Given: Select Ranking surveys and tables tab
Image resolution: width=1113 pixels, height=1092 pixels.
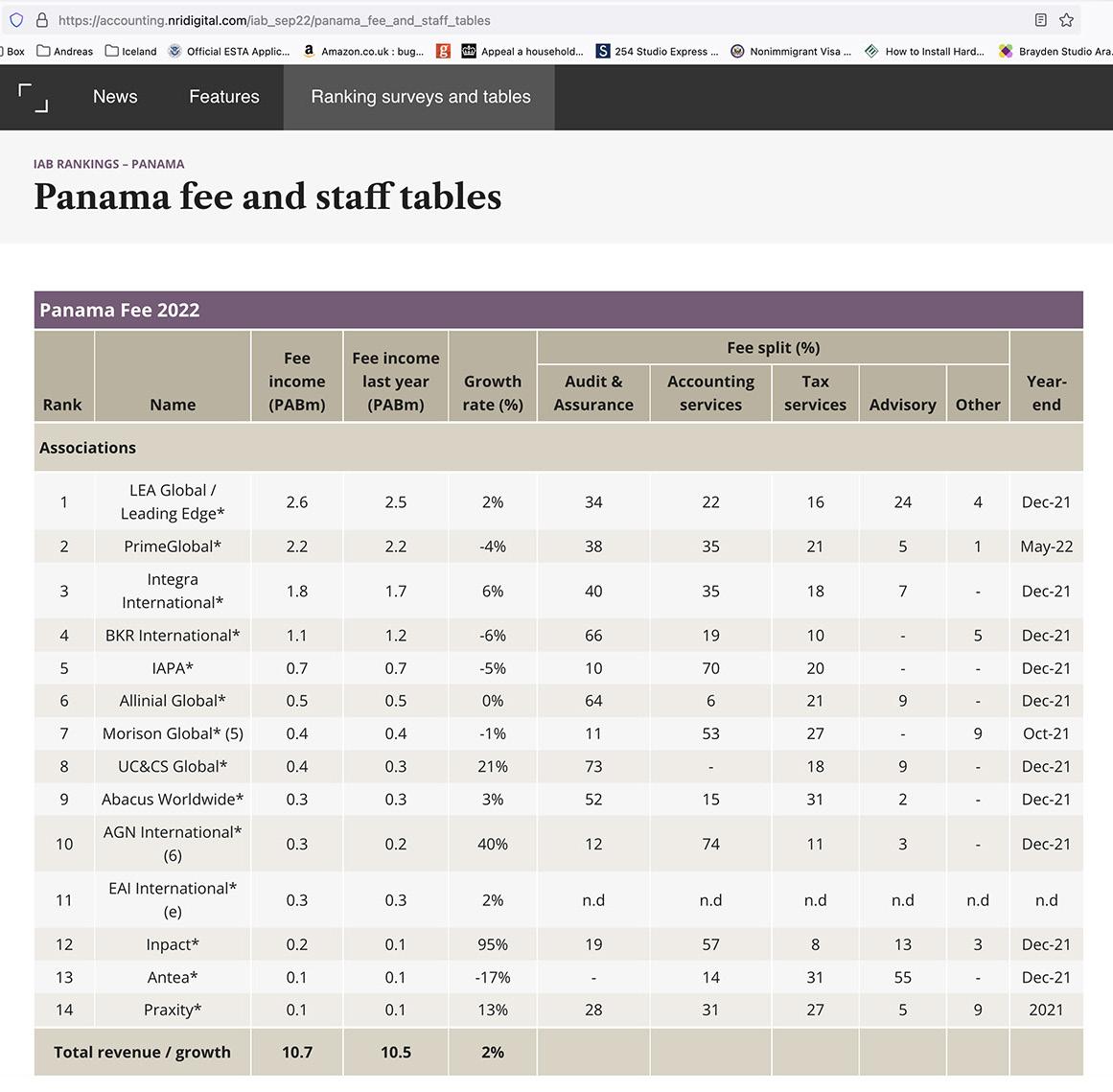Looking at the screenshot, I should coord(420,97).
